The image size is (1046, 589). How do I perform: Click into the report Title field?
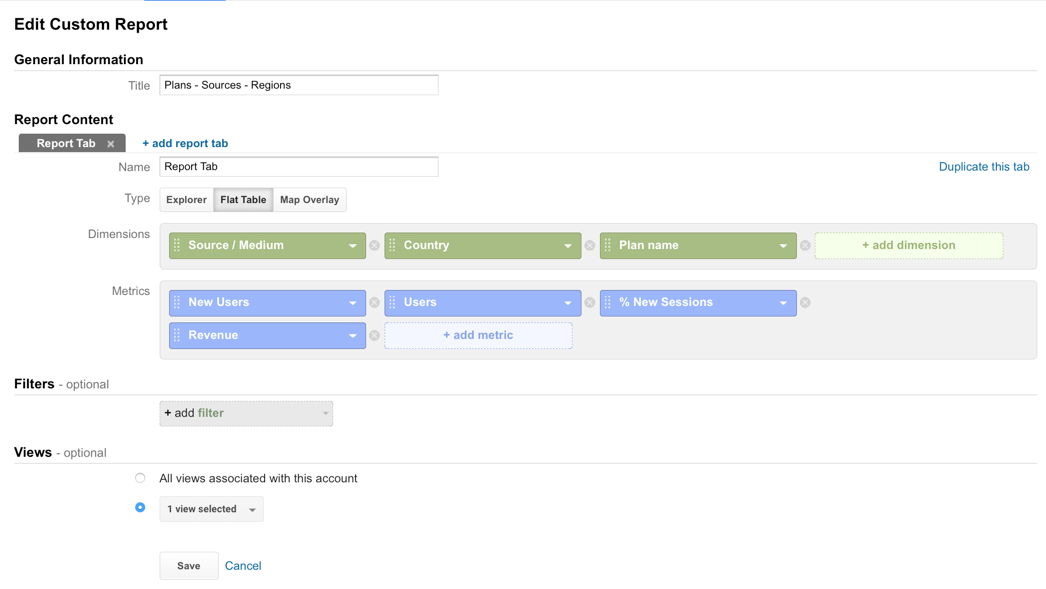pyautogui.click(x=298, y=85)
